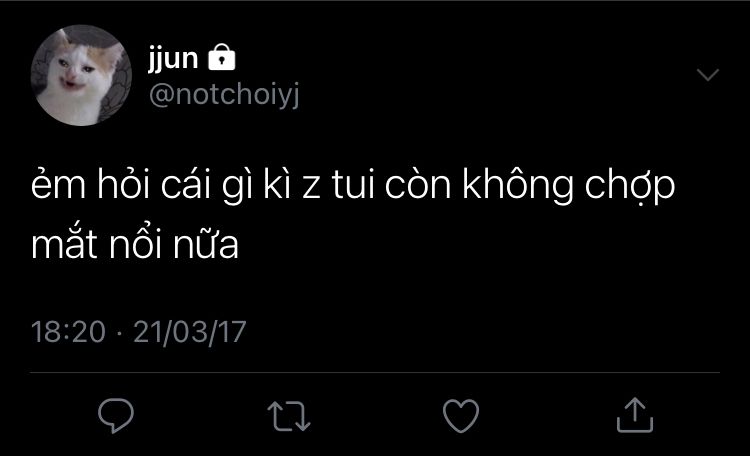
Task: Expand the tweet options chevron
Action: click(x=708, y=75)
